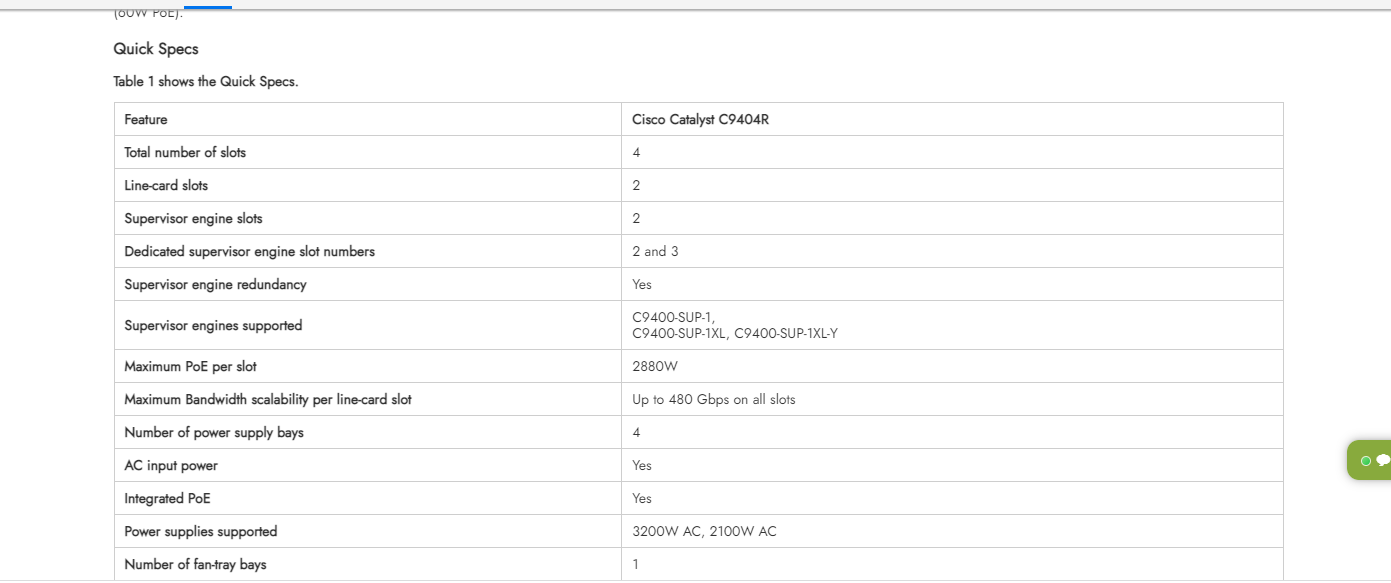
Task: Click the Cisco Catalyst C9404R column header
Action: pos(700,120)
